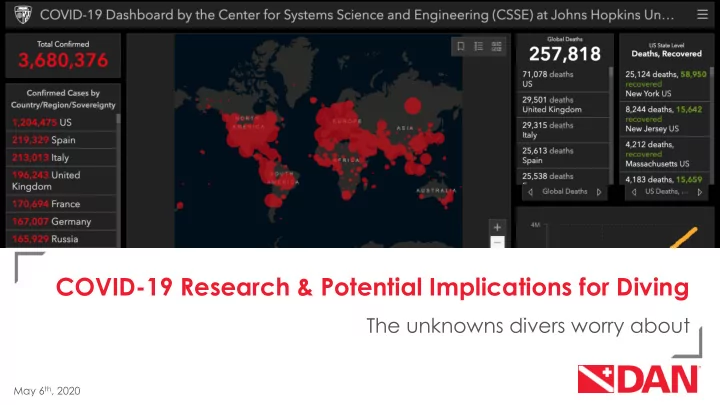The height and width of the screenshot is (405, 720).
Task: Select the 213,013 Italy row
Action: (61, 158)
